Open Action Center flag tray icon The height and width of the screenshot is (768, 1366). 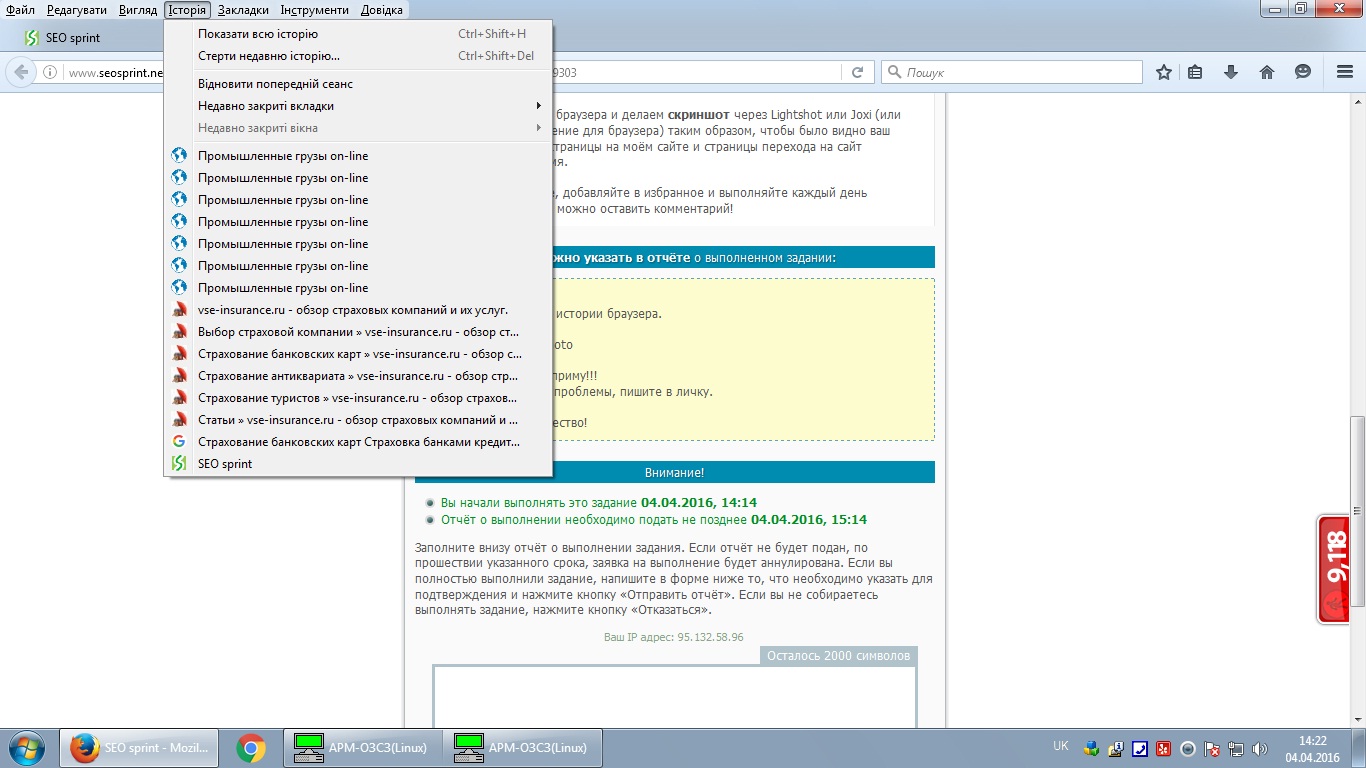click(1212, 748)
